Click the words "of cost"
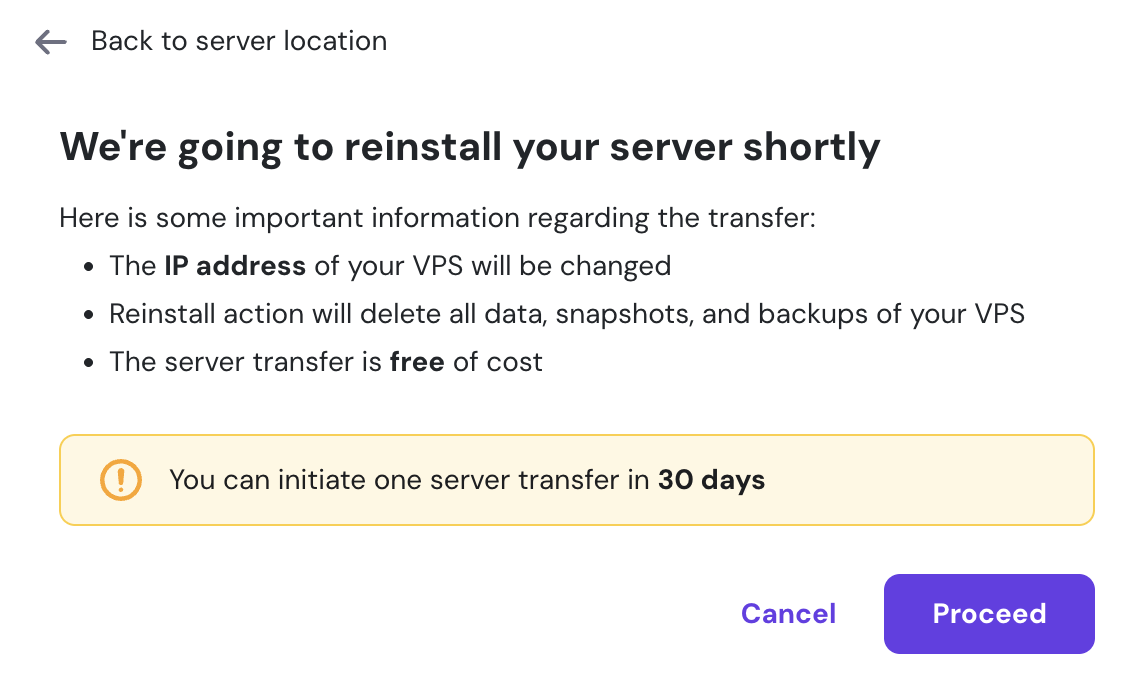Image resolution: width=1128 pixels, height=684 pixels. pos(498,361)
